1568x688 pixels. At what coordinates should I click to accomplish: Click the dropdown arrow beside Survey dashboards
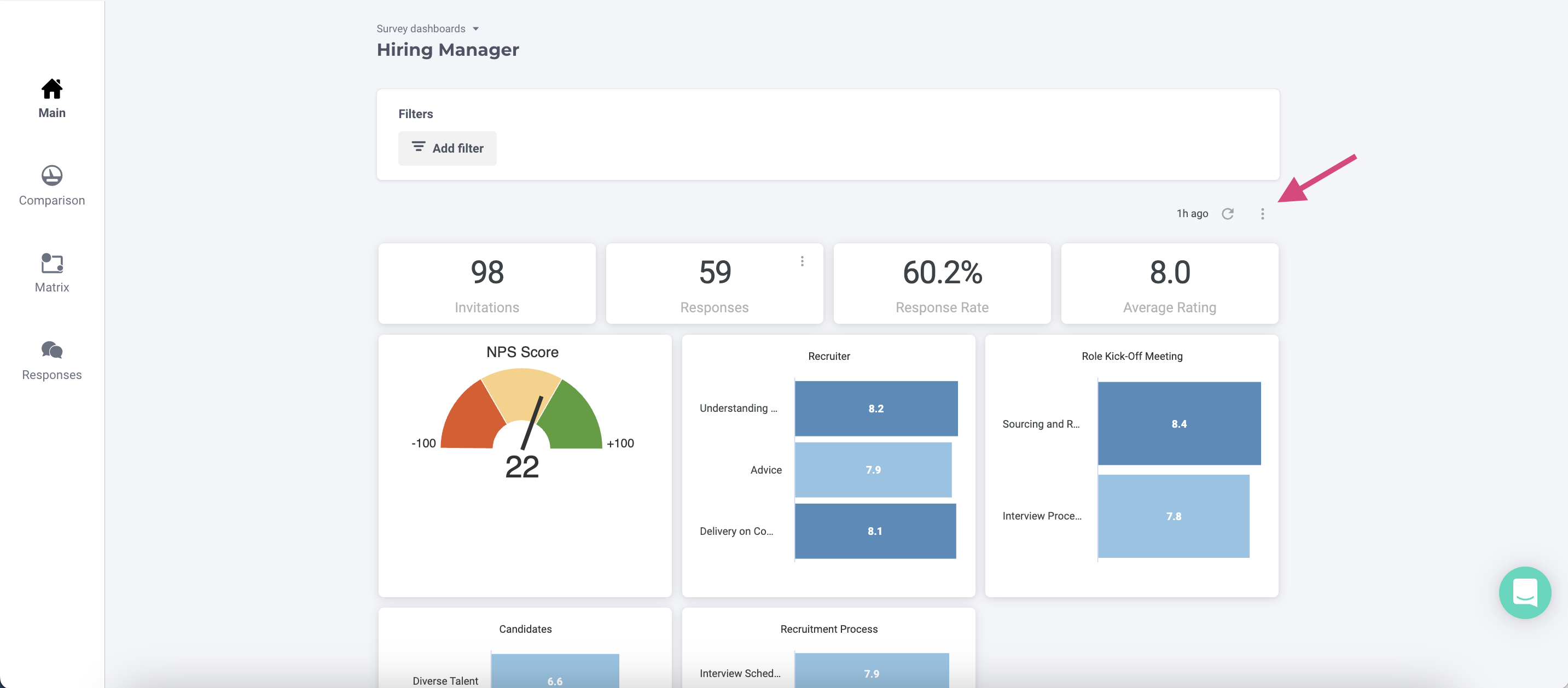(475, 28)
